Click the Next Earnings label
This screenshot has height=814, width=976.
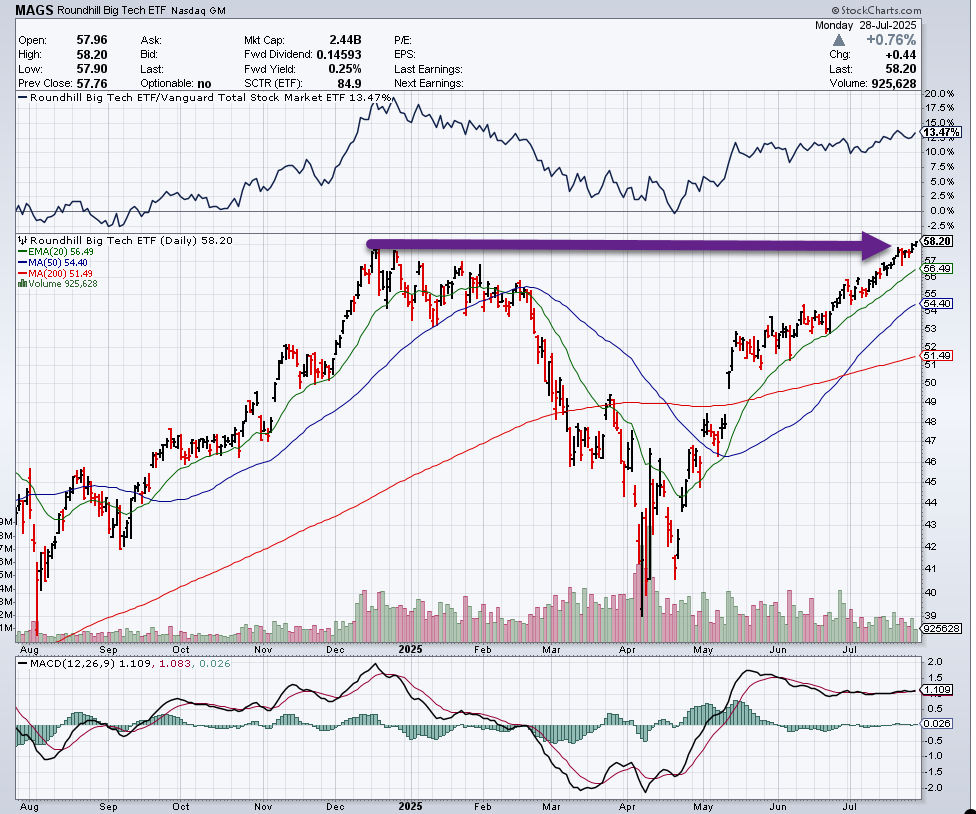tap(429, 83)
